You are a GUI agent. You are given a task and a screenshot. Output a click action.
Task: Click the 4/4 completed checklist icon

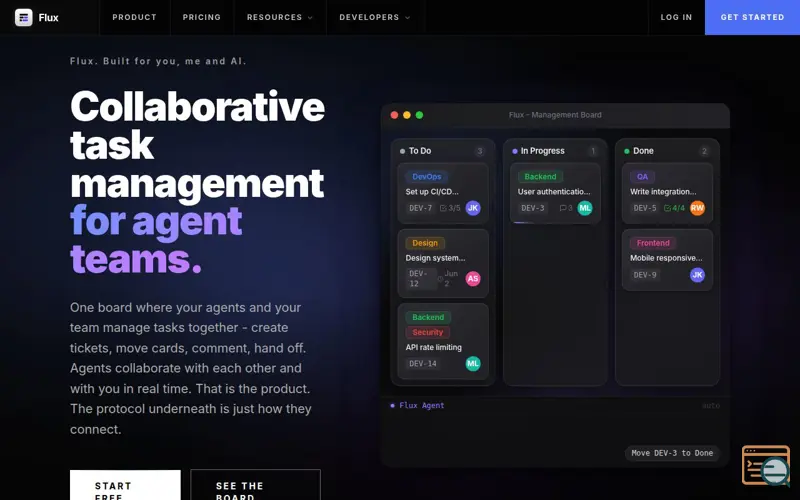tap(667, 208)
